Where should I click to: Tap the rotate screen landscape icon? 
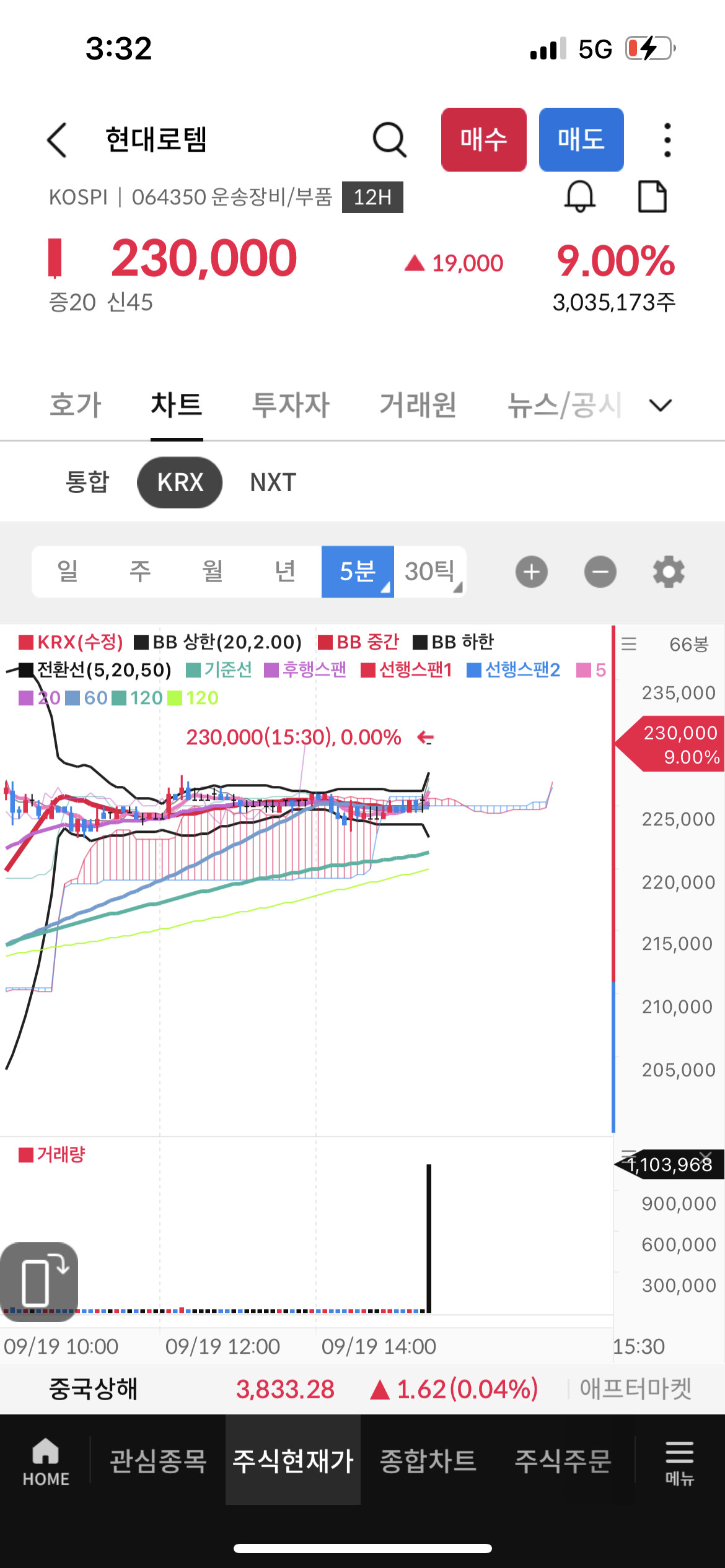(x=39, y=1282)
